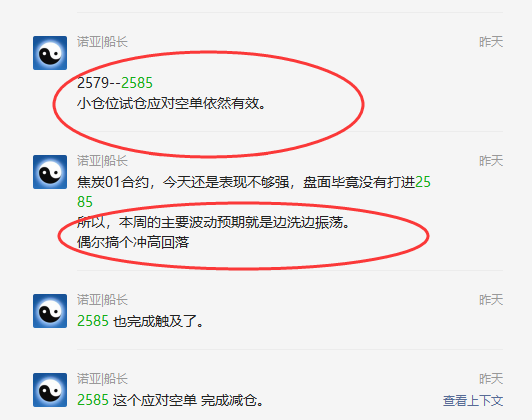Click the 昨天 timestamp of first message
The height and width of the screenshot is (420, 532).
tap(491, 42)
